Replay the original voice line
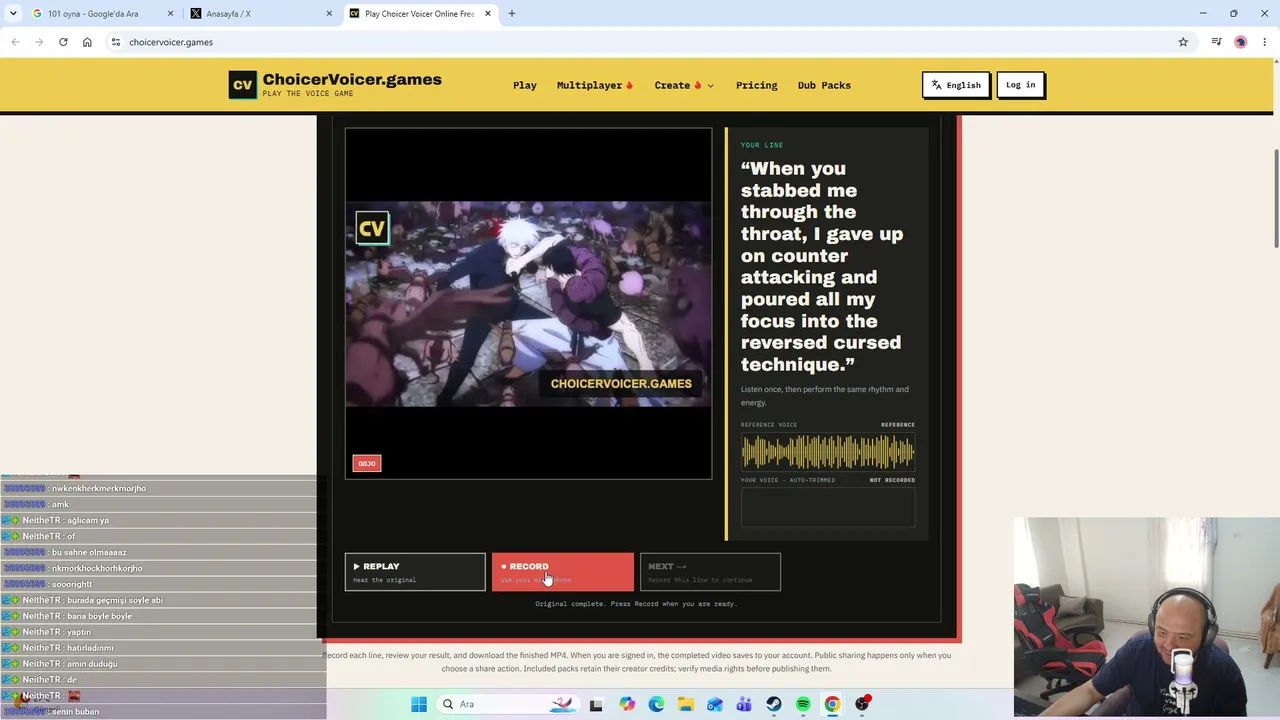Screen dimensions: 1280x720 [x=415, y=572]
